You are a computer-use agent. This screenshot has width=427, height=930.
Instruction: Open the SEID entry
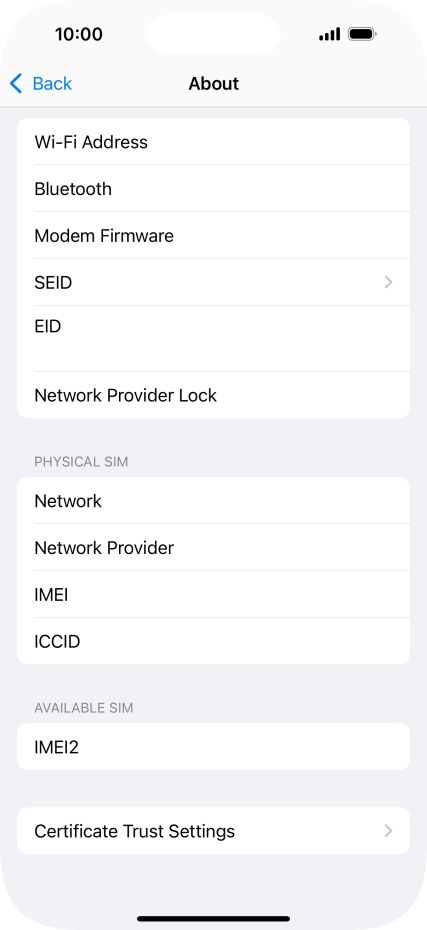[214, 282]
